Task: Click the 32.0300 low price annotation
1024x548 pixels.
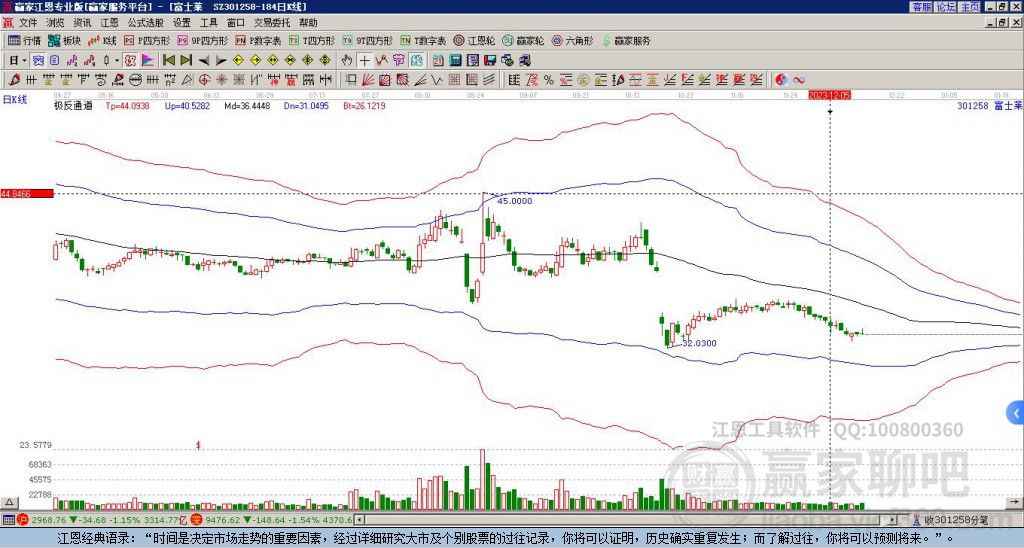Action: (699, 344)
